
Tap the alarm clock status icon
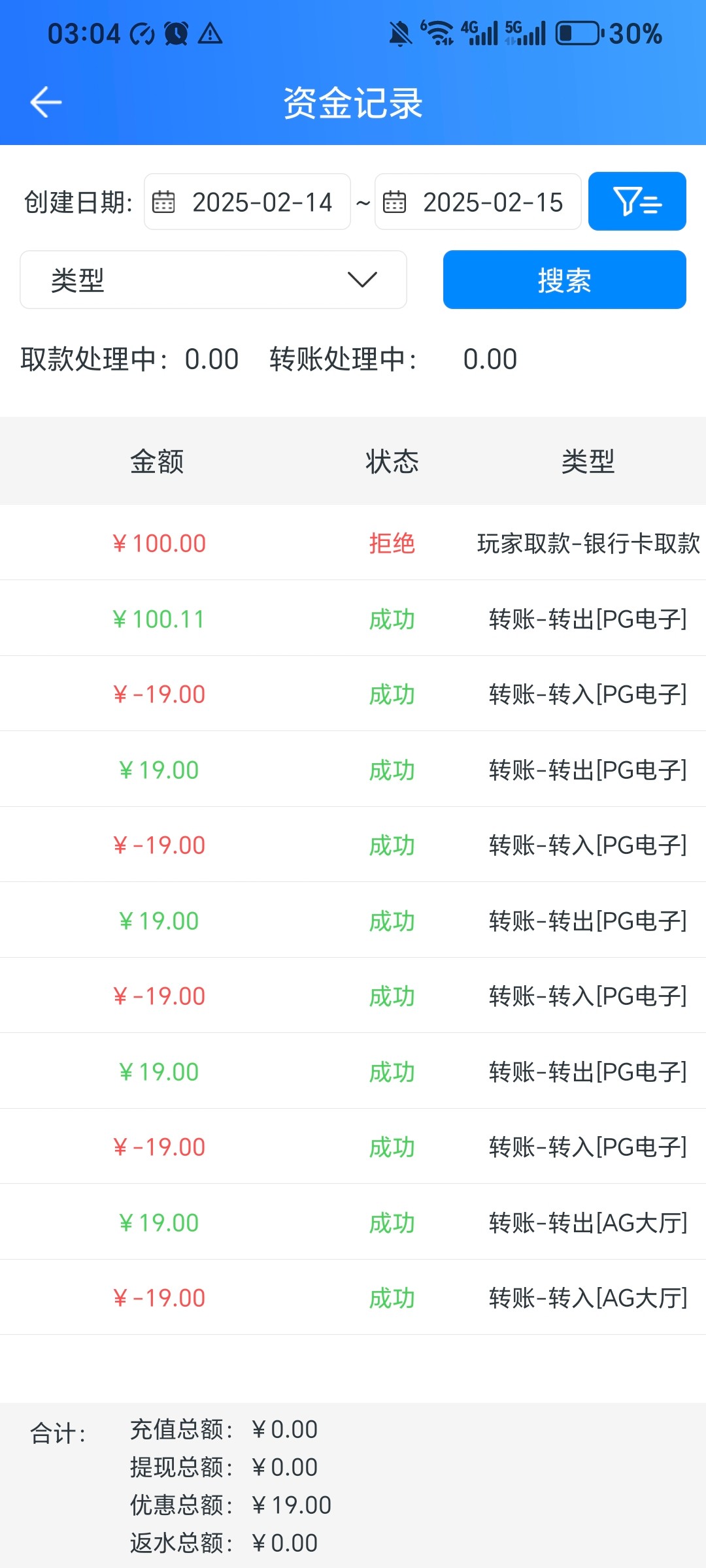point(176,33)
